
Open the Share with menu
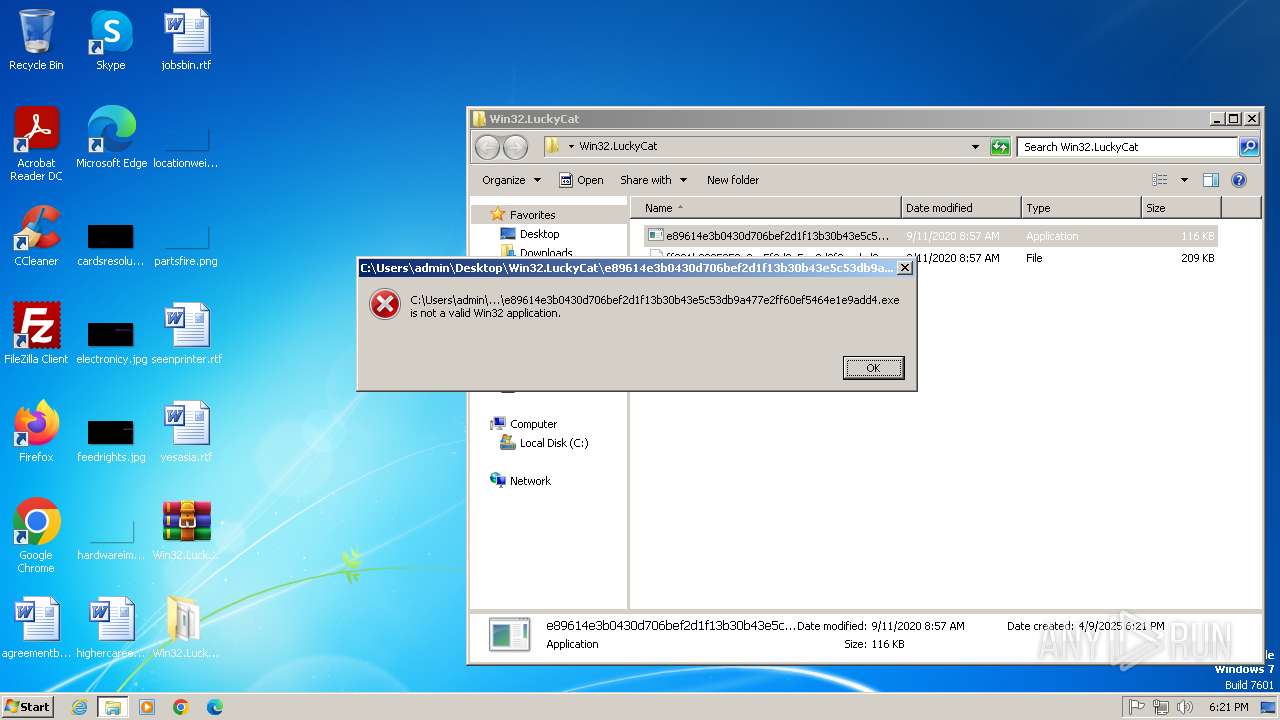coord(653,180)
